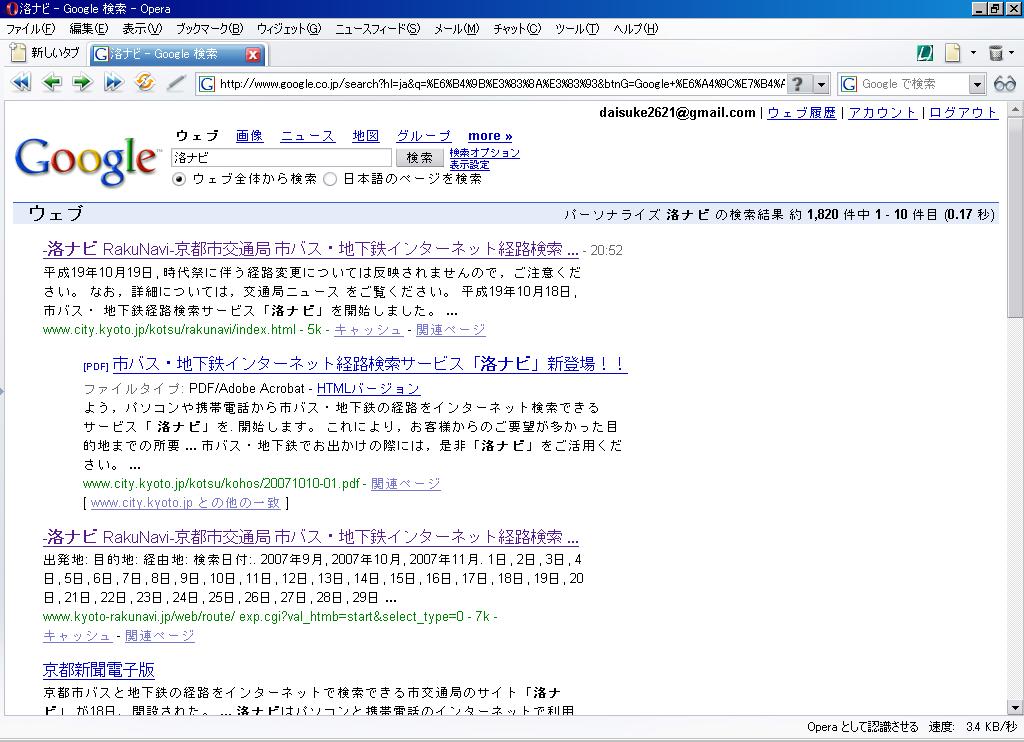1024x742 pixels.
Task: Click the Fast Forward button
Action: [x=114, y=83]
